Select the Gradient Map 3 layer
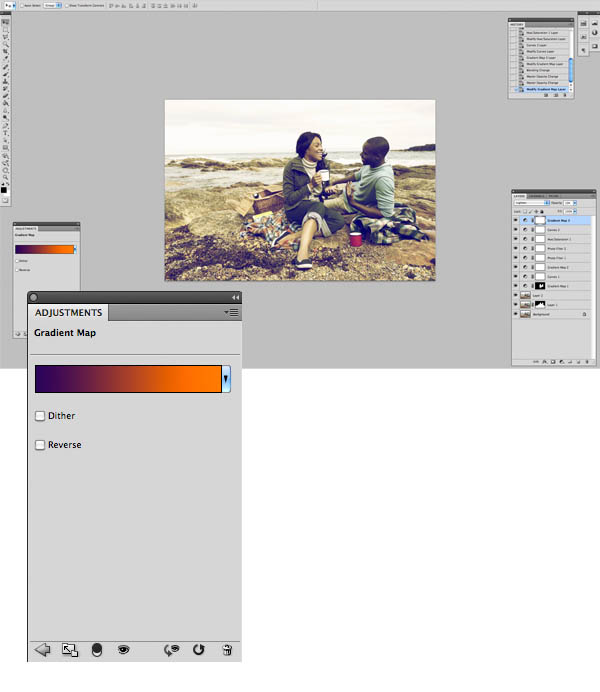The height and width of the screenshot is (692, 600). [556, 220]
